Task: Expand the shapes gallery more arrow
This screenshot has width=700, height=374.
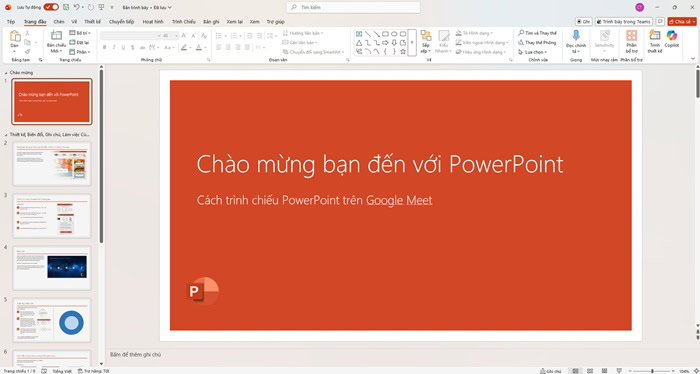Action: [x=412, y=43]
